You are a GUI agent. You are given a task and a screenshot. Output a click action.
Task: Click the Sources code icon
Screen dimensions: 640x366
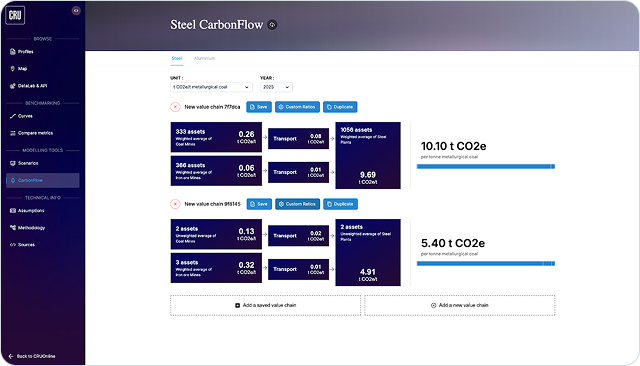(13, 245)
